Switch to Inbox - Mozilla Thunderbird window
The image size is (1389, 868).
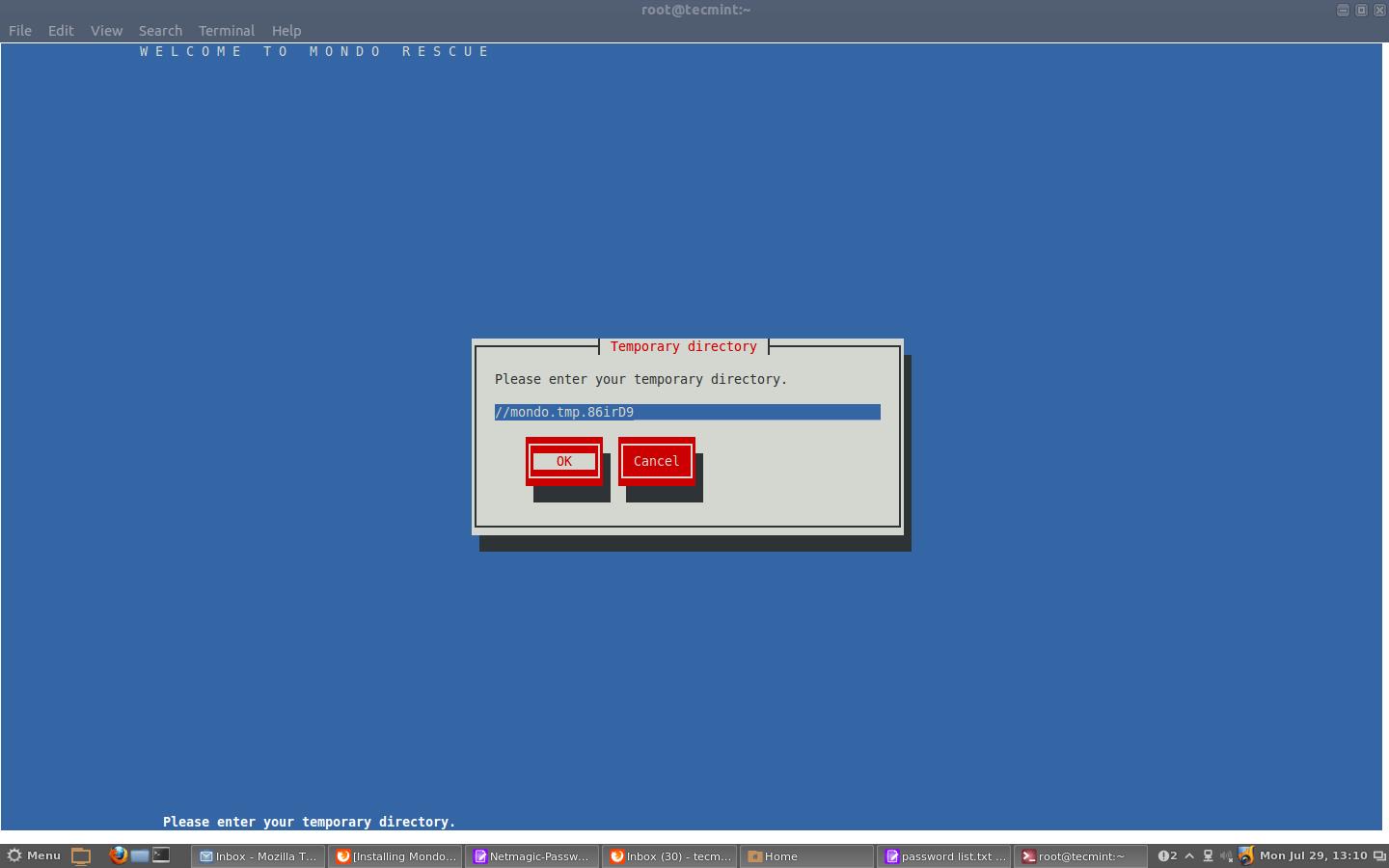258,856
